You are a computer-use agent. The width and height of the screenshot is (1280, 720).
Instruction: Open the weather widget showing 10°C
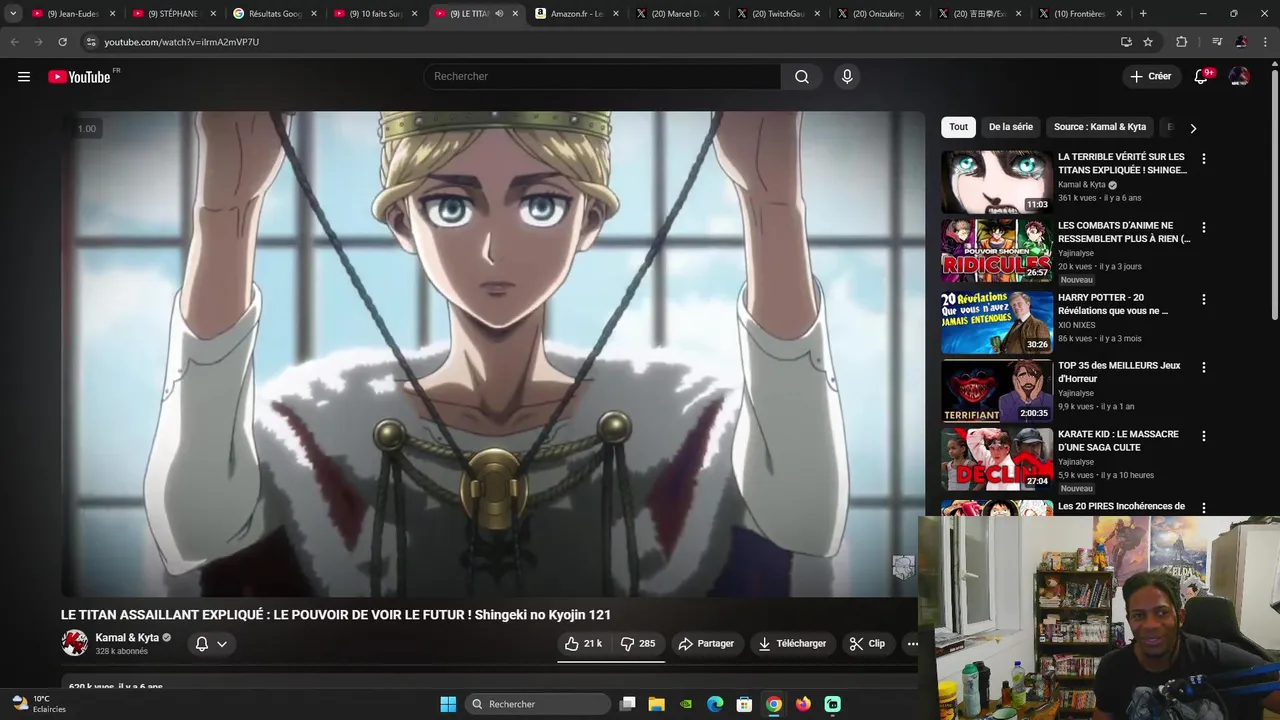point(38,704)
